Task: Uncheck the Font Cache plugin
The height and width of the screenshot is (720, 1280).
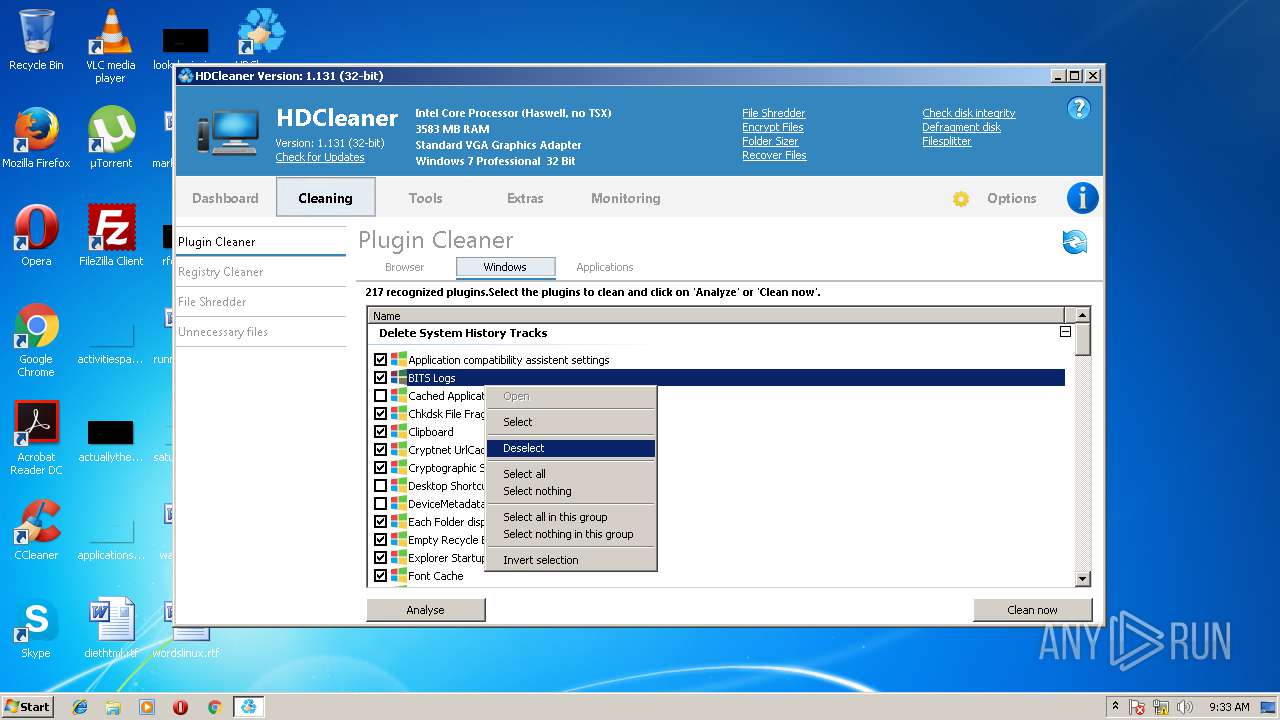Action: 380,576
